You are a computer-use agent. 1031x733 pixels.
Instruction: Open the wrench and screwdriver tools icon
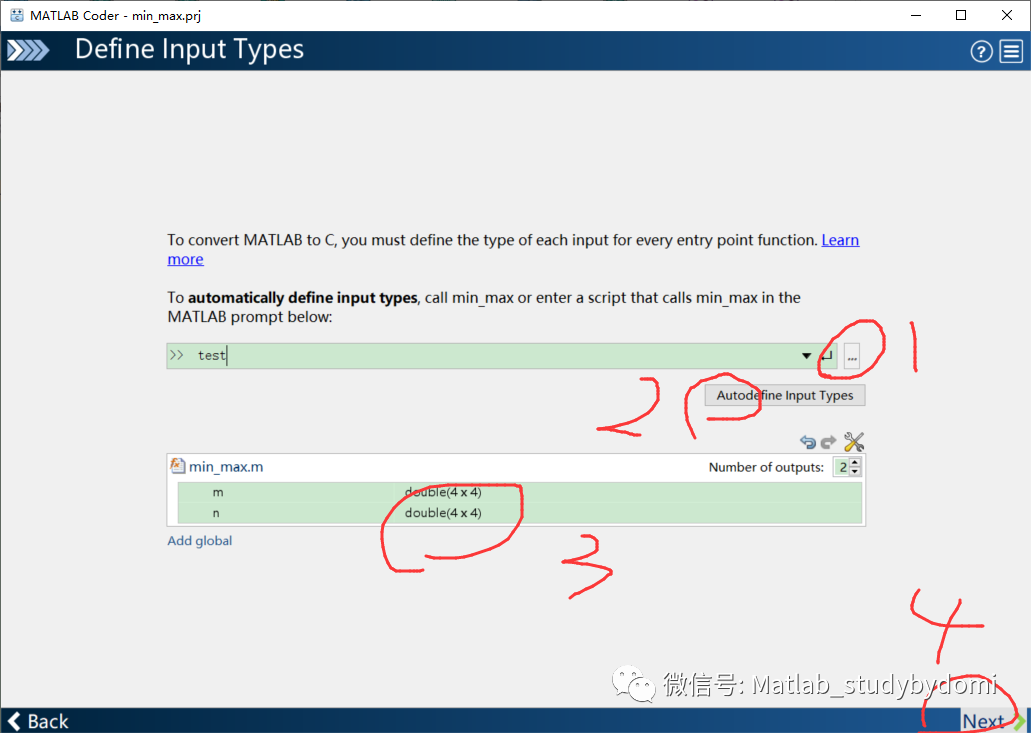click(853, 442)
